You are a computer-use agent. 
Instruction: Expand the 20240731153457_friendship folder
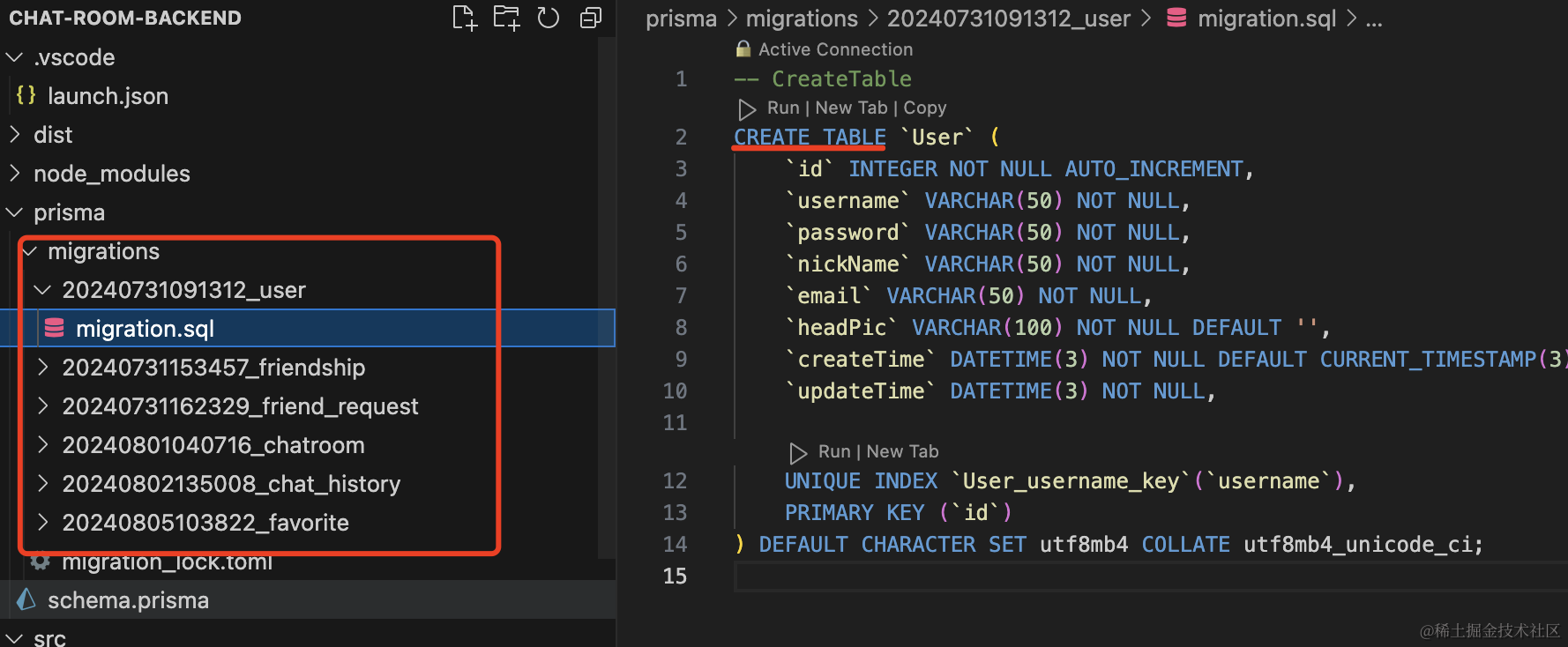tap(42, 368)
